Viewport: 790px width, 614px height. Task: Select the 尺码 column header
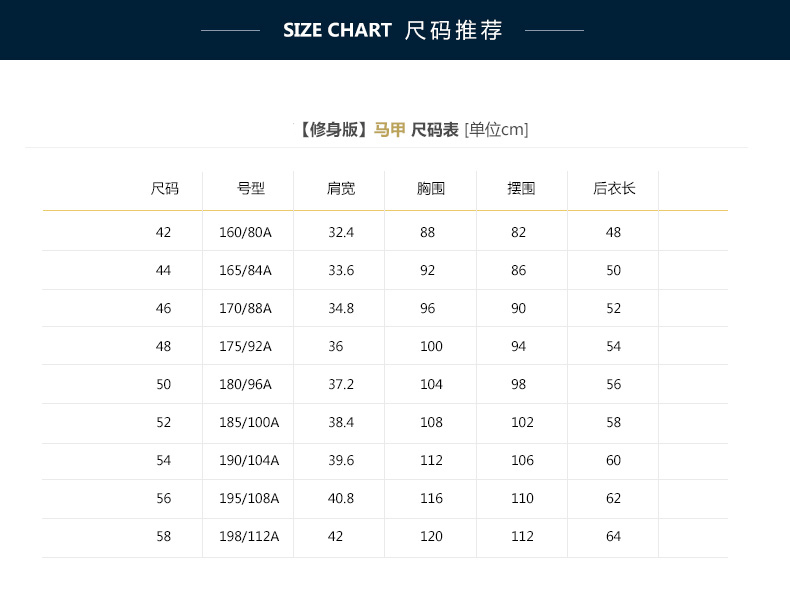pos(164,188)
